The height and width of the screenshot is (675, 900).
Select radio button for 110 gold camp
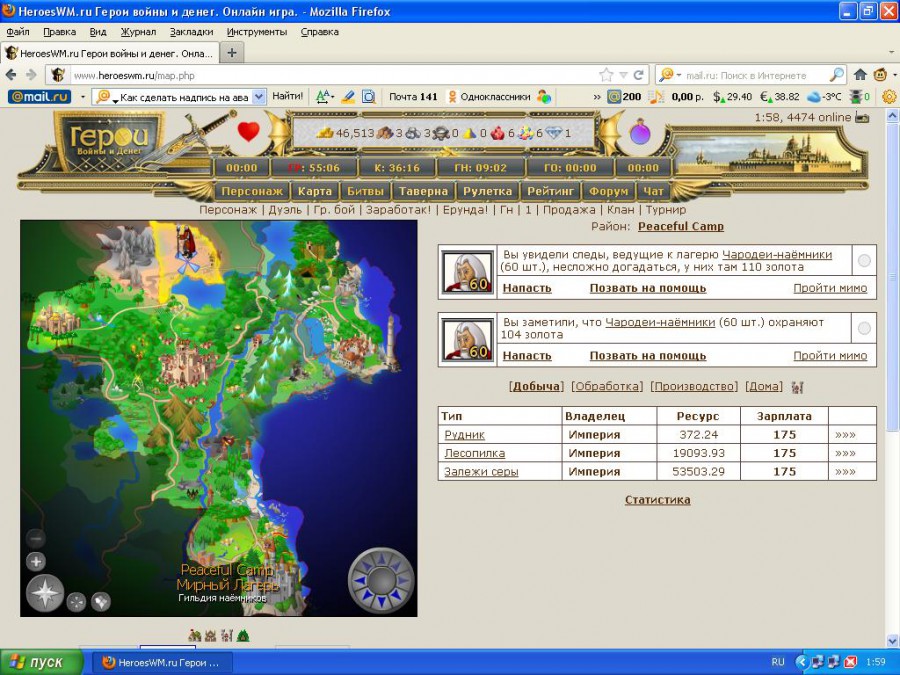[x=864, y=261]
